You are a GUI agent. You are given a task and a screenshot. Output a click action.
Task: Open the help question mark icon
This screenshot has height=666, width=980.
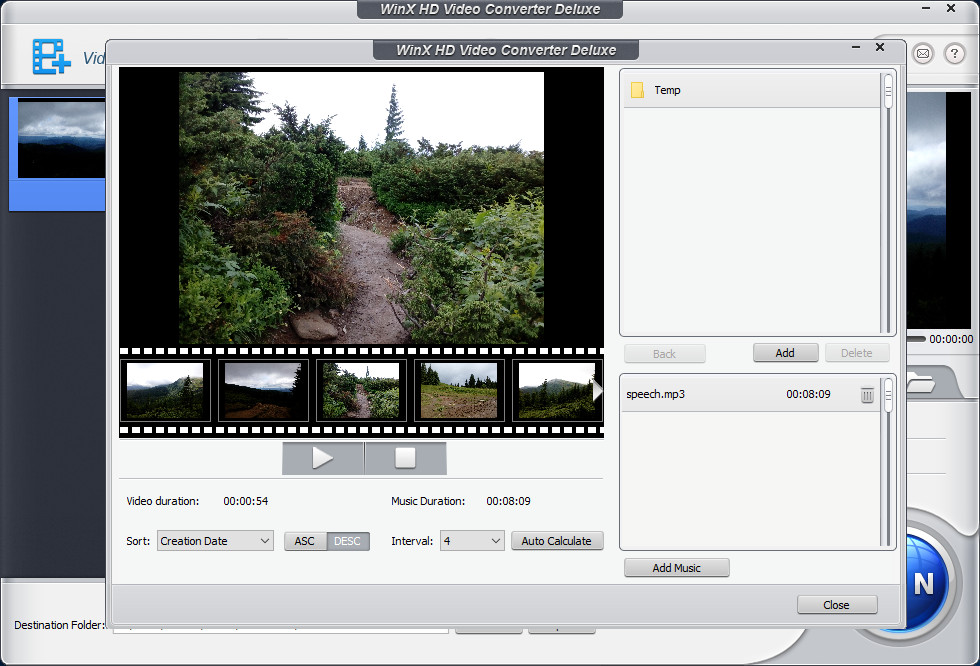(x=954, y=54)
